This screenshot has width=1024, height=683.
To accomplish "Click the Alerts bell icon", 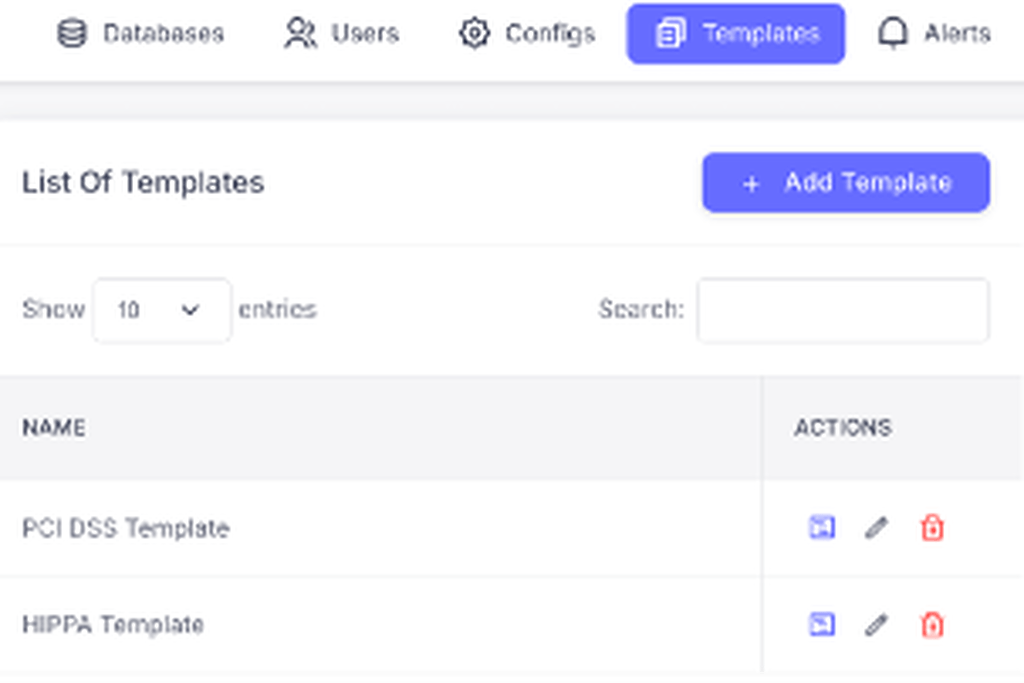I will 893,33.
